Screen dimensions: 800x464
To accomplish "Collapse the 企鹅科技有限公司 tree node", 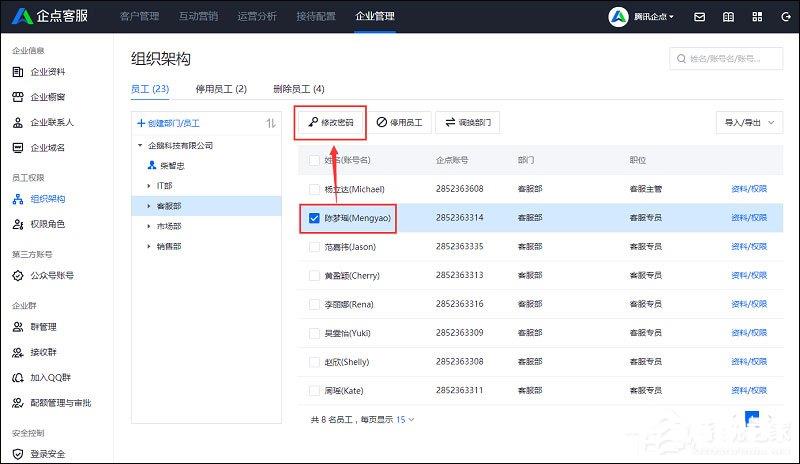I will (x=140, y=145).
